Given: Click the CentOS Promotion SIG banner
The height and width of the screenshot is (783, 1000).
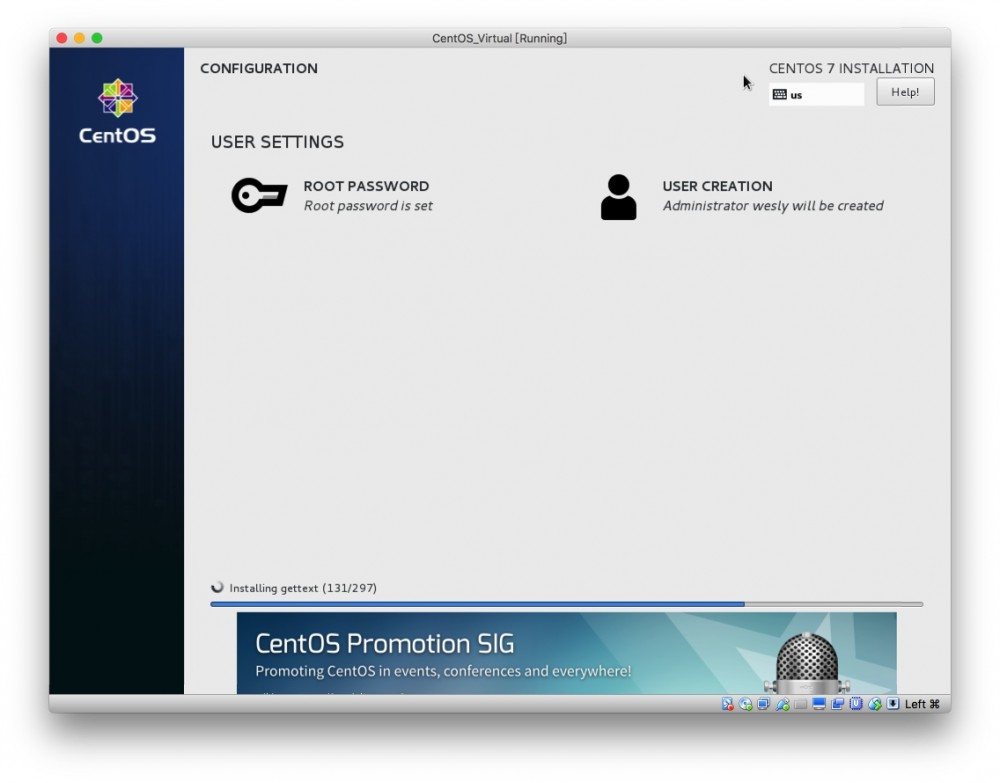Looking at the screenshot, I should pos(566,653).
